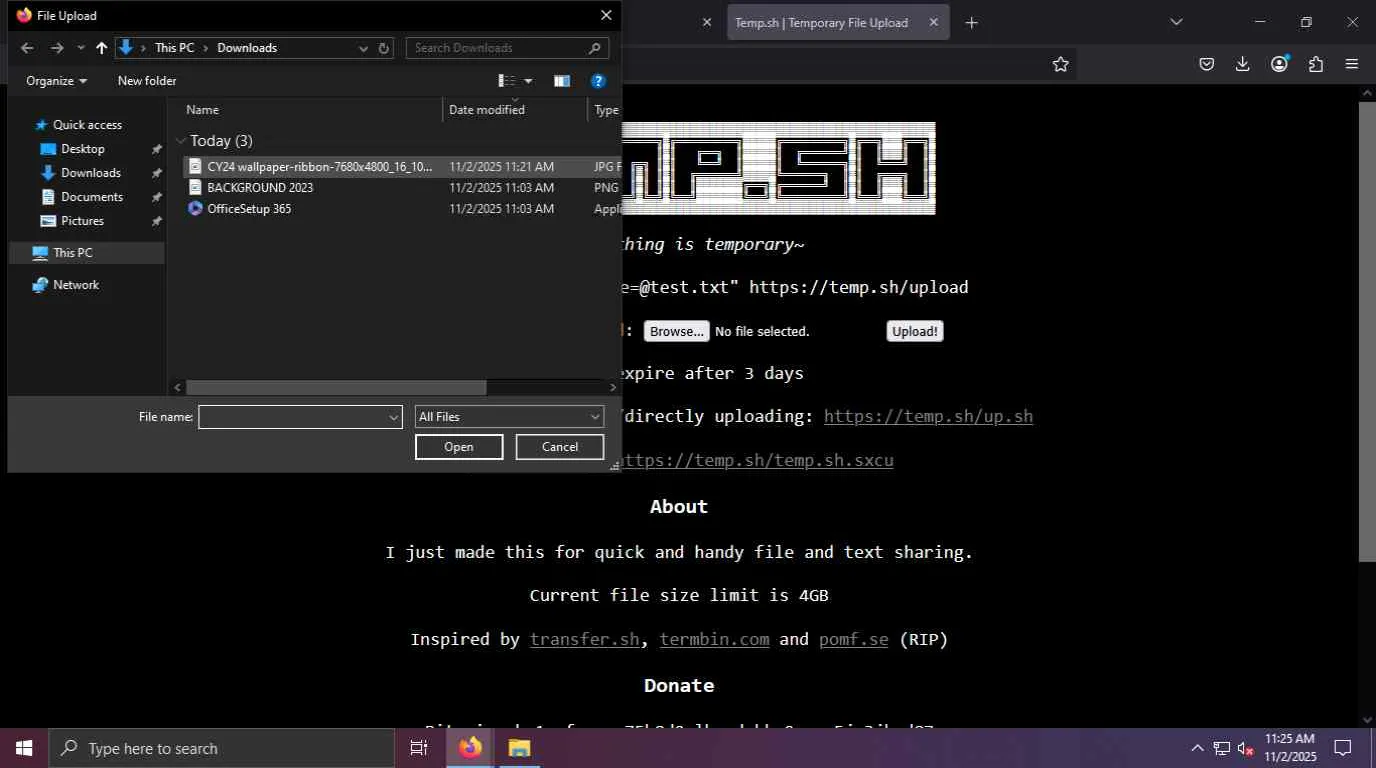This screenshot has width=1376, height=768.
Task: Cancel the File Upload dialog
Action: tap(560, 447)
